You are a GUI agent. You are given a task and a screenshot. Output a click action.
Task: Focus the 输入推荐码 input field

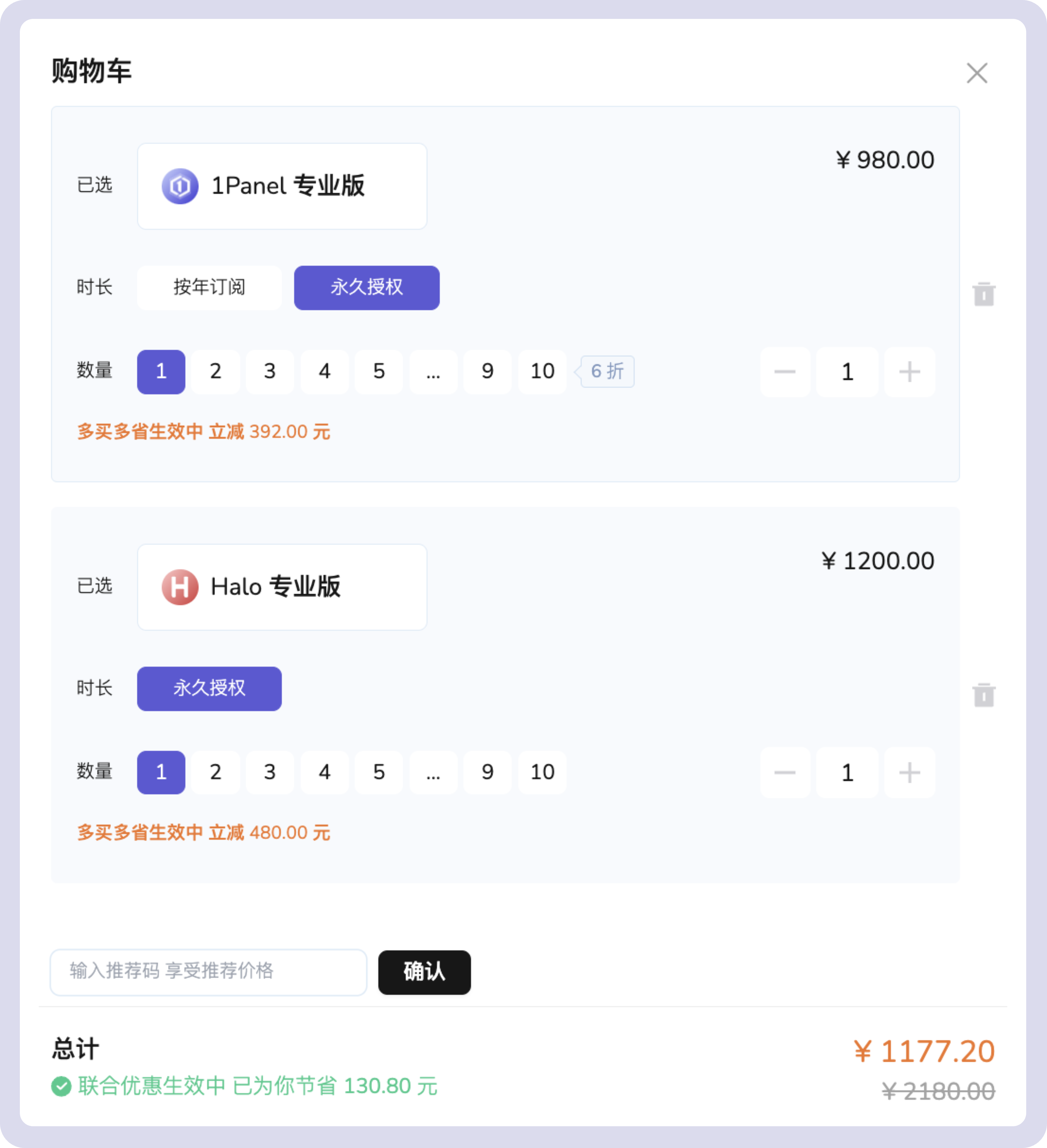(208, 972)
